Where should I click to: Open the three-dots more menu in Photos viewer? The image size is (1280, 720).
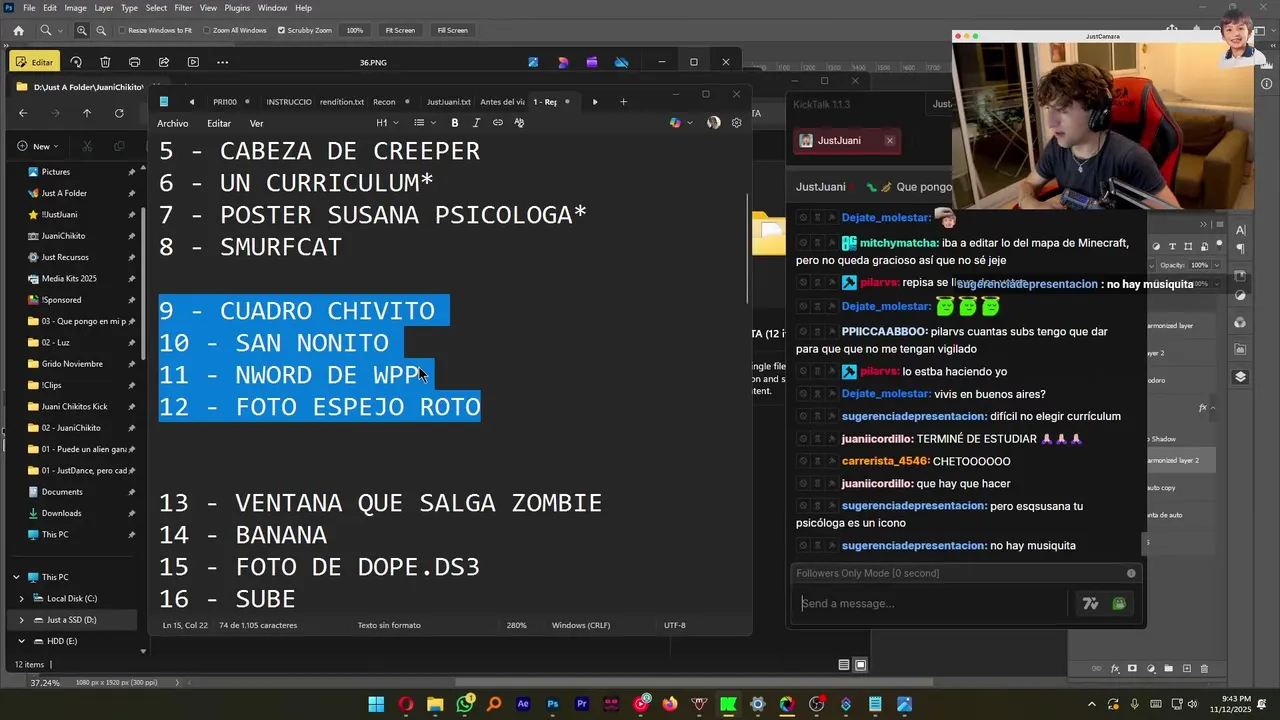[x=222, y=62]
